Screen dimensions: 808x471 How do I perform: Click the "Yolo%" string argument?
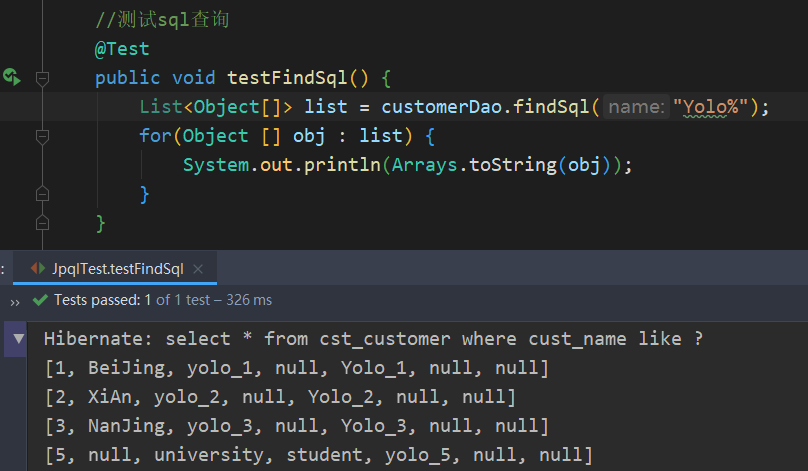(x=710, y=107)
